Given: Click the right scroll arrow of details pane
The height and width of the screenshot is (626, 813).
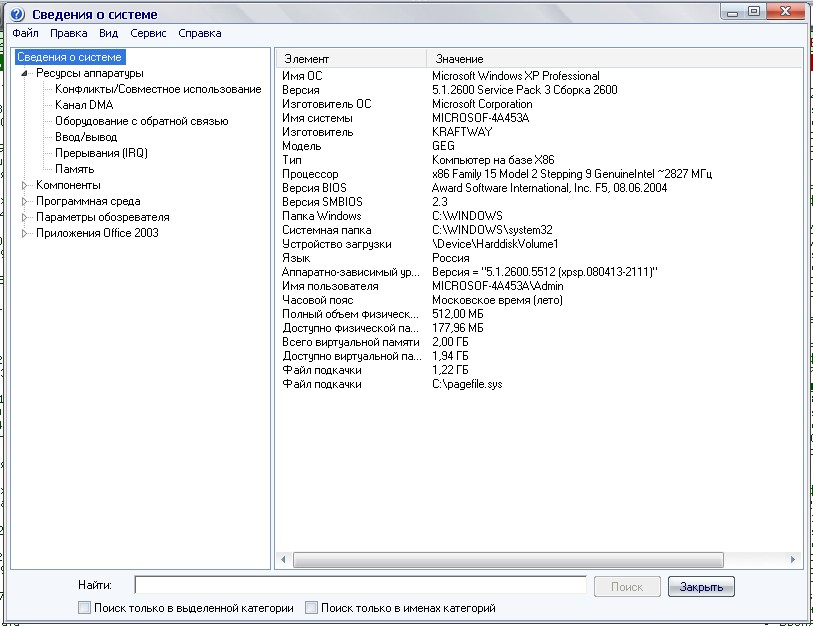Looking at the screenshot, I should pyautogui.click(x=793, y=560).
